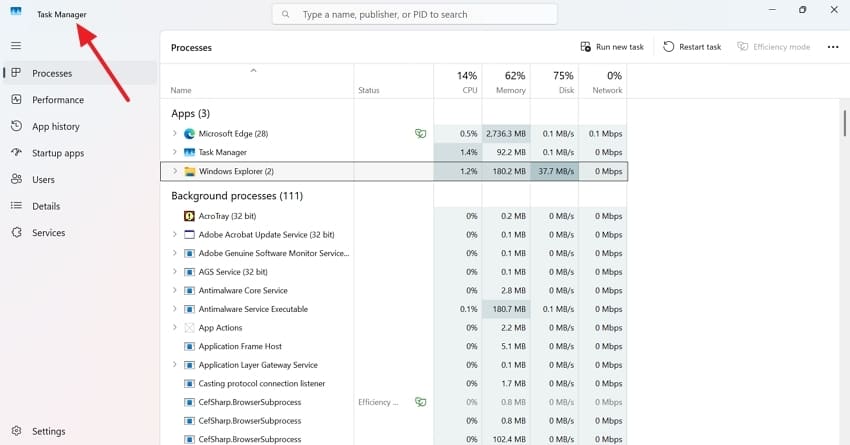The height and width of the screenshot is (445, 850).
Task: Expand the App Actions row
Action: point(175,327)
